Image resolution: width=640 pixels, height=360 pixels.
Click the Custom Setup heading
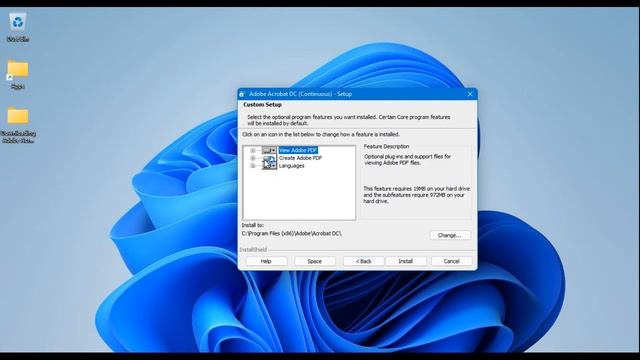coord(262,105)
